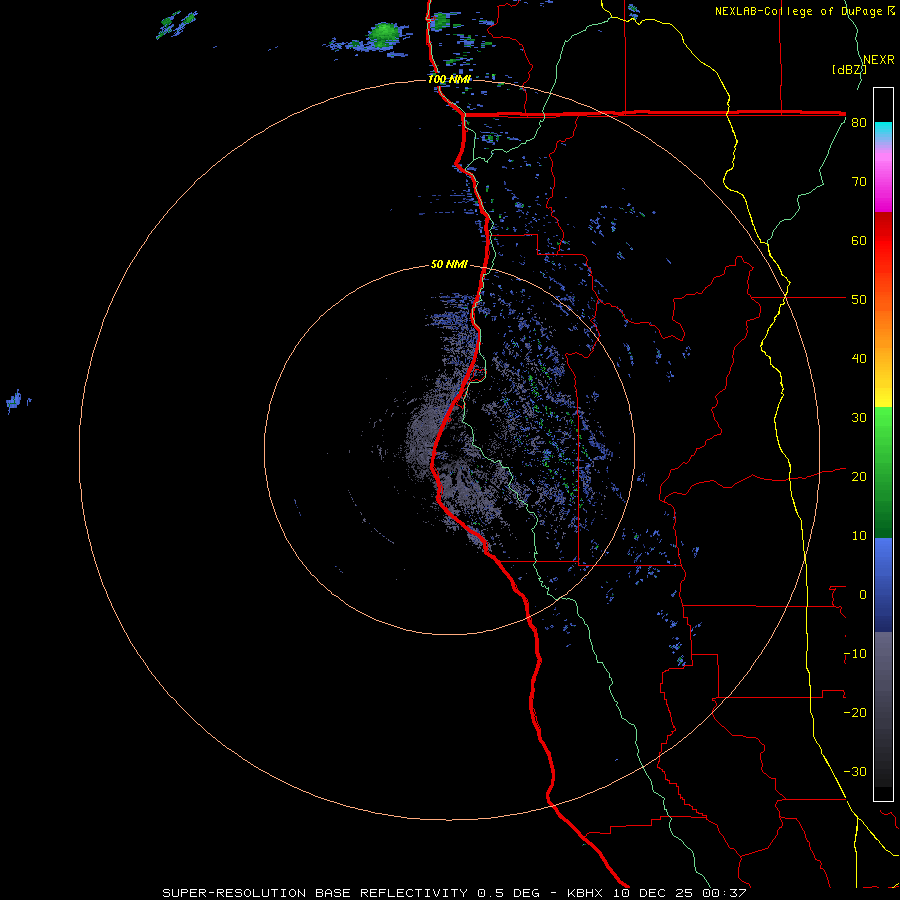The width and height of the screenshot is (900, 900).
Task: Click the 70 value on dBZ scale
Action: 859,182
